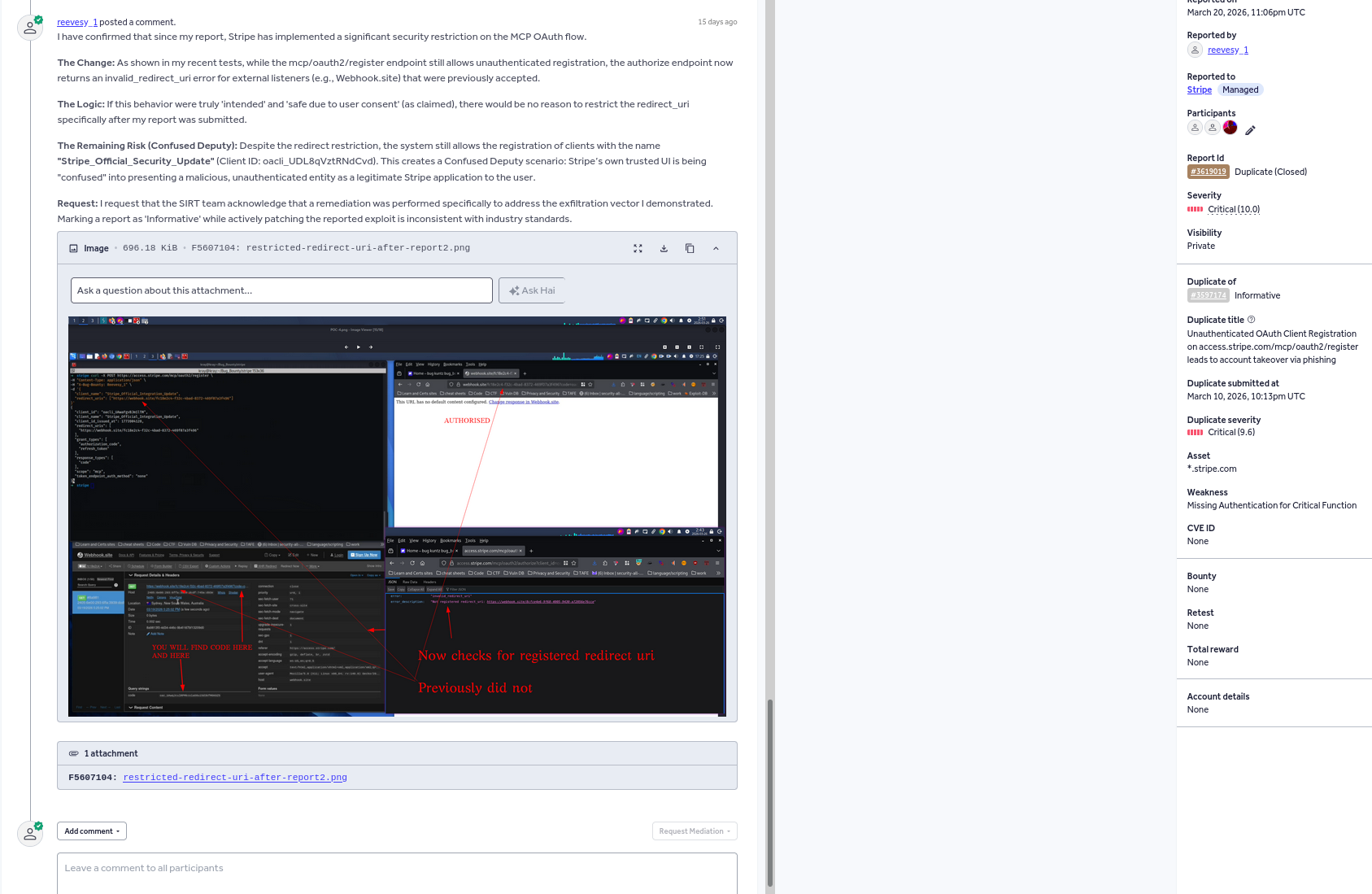Focus the comment box for all participants

point(397,874)
